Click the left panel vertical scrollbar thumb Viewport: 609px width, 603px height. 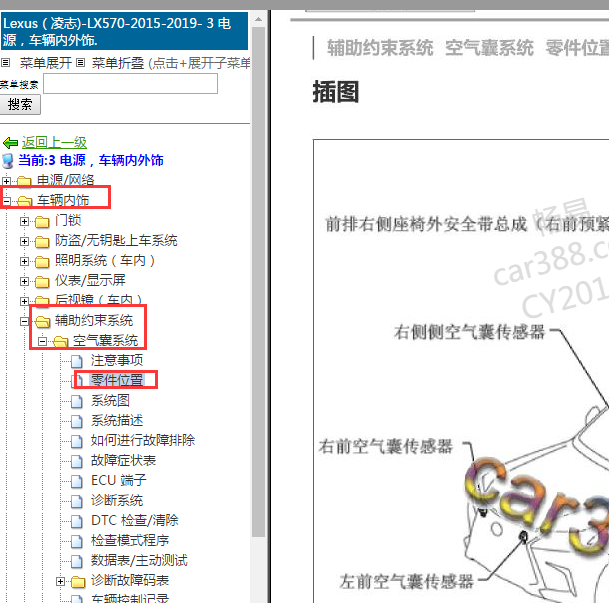coord(258,282)
